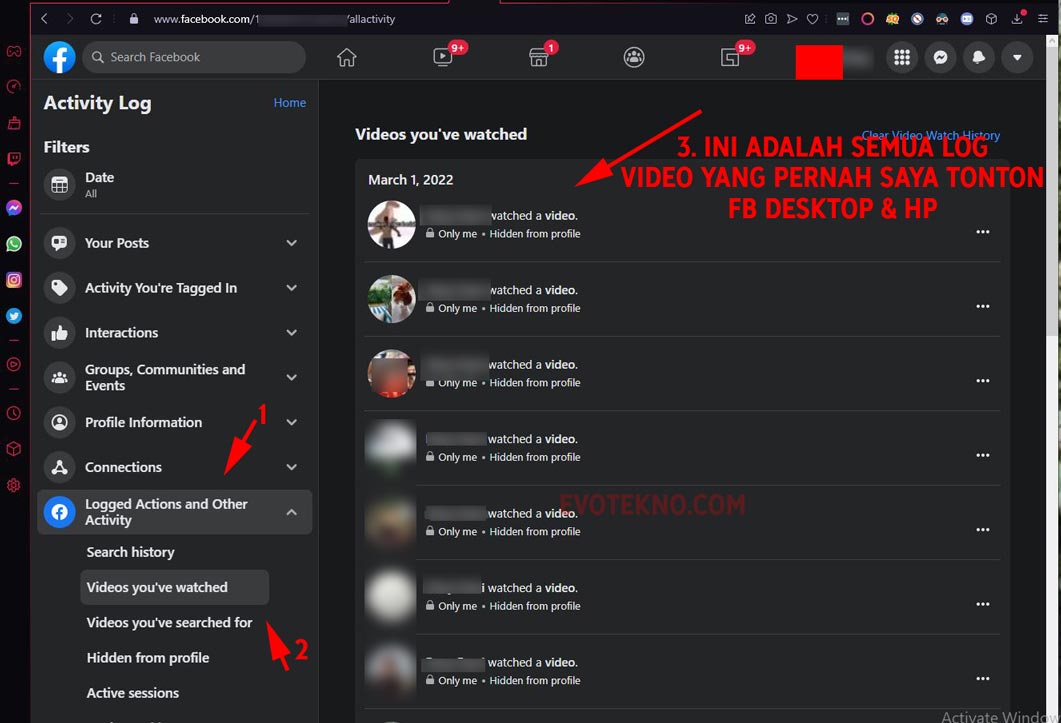The width and height of the screenshot is (1061, 723).
Task: Select Search history in activity list
Action: (130, 552)
